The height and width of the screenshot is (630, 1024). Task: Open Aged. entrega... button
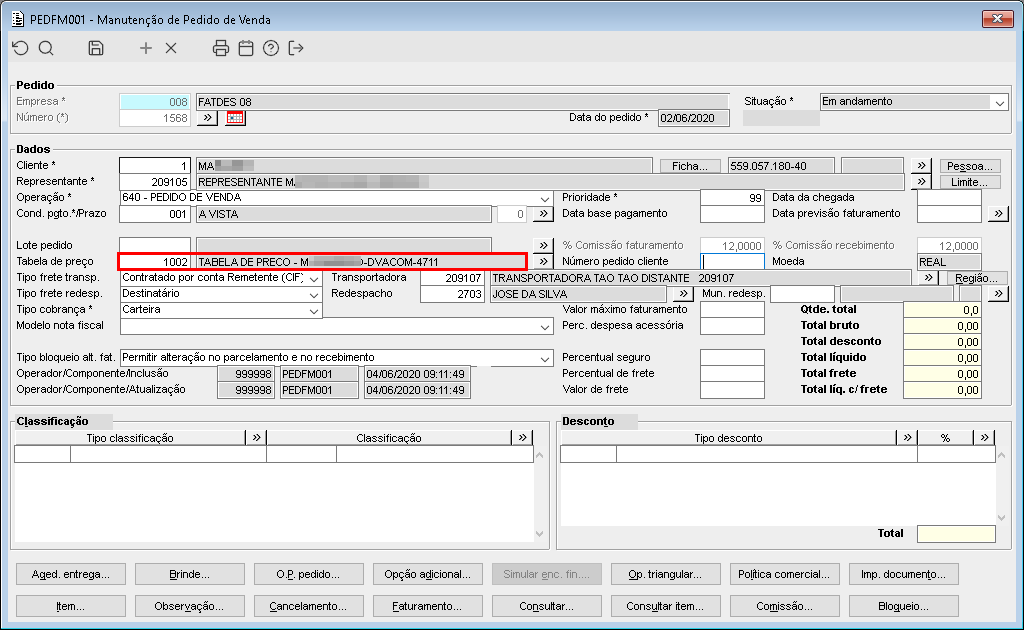point(71,575)
